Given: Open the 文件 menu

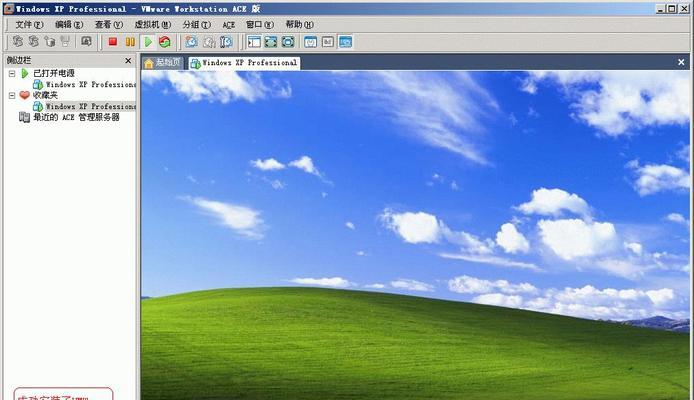Looking at the screenshot, I should click(29, 25).
